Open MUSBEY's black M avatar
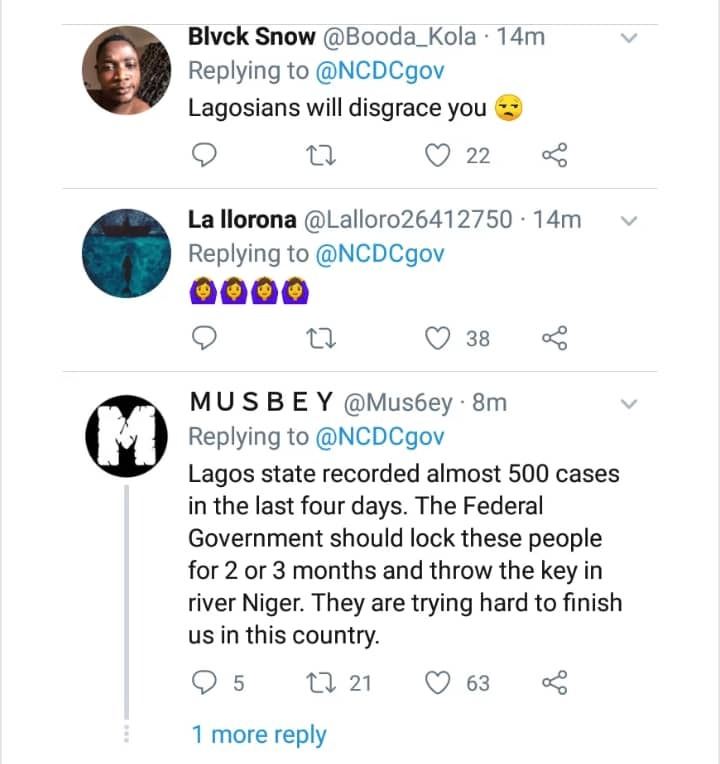Screen dimensions: 720x764 click(x=126, y=437)
